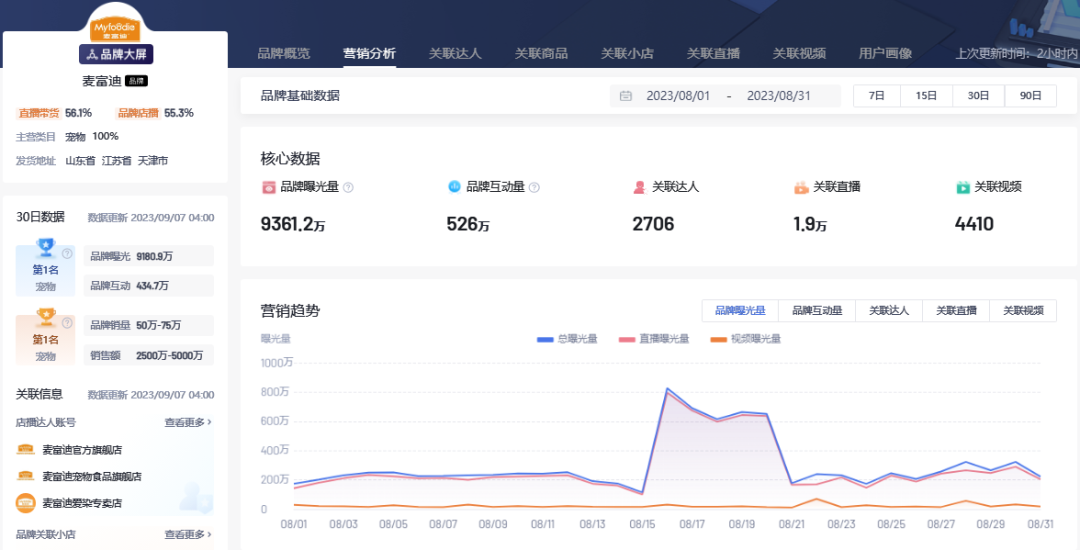
Task: Select the 15日 quick range button
Action: tap(926, 96)
